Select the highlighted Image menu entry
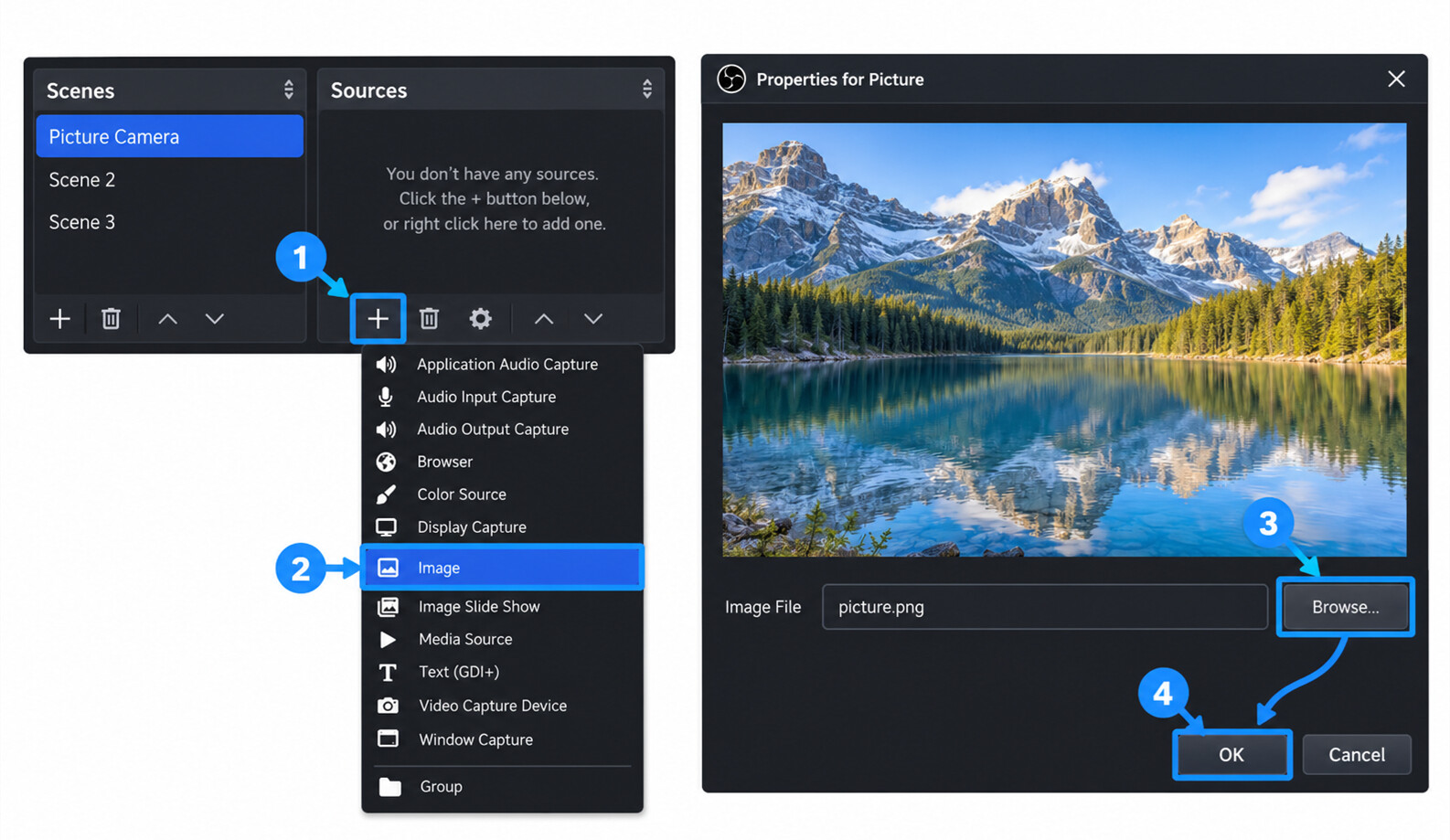 coord(502,568)
